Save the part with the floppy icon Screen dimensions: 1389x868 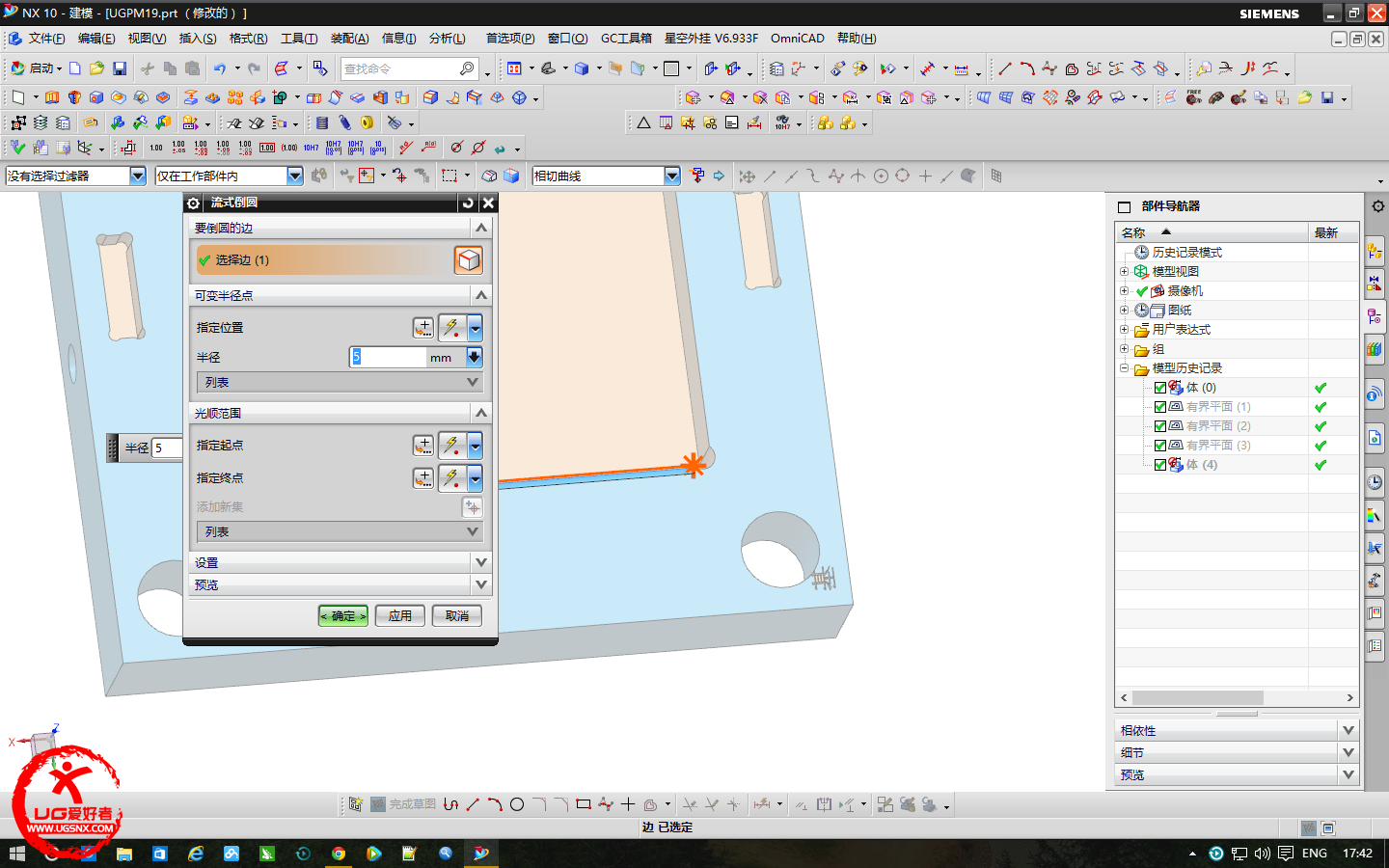(120, 68)
